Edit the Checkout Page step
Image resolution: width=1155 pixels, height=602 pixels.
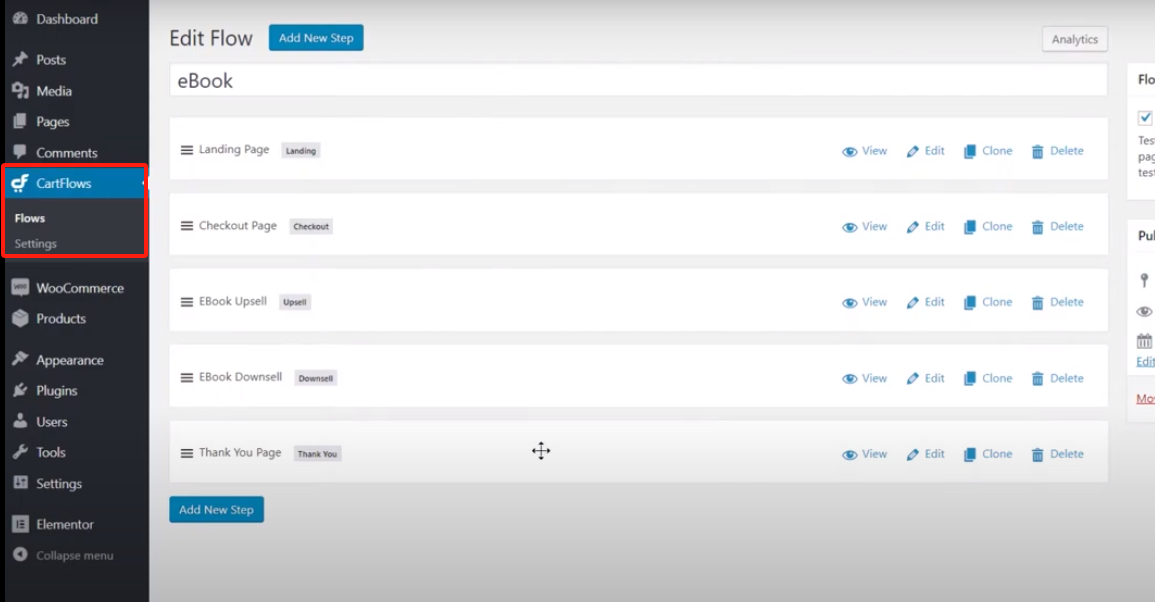[x=926, y=226]
